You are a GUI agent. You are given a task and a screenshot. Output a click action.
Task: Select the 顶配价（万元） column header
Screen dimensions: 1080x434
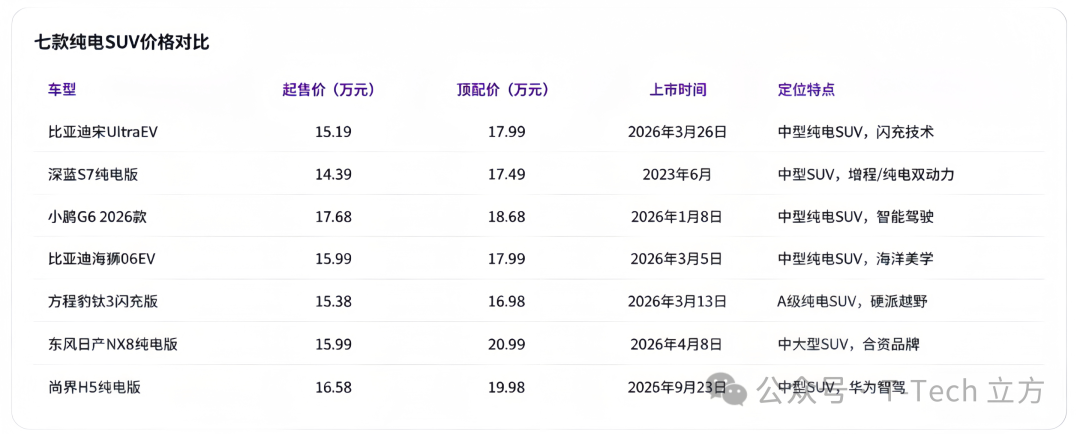tap(503, 90)
